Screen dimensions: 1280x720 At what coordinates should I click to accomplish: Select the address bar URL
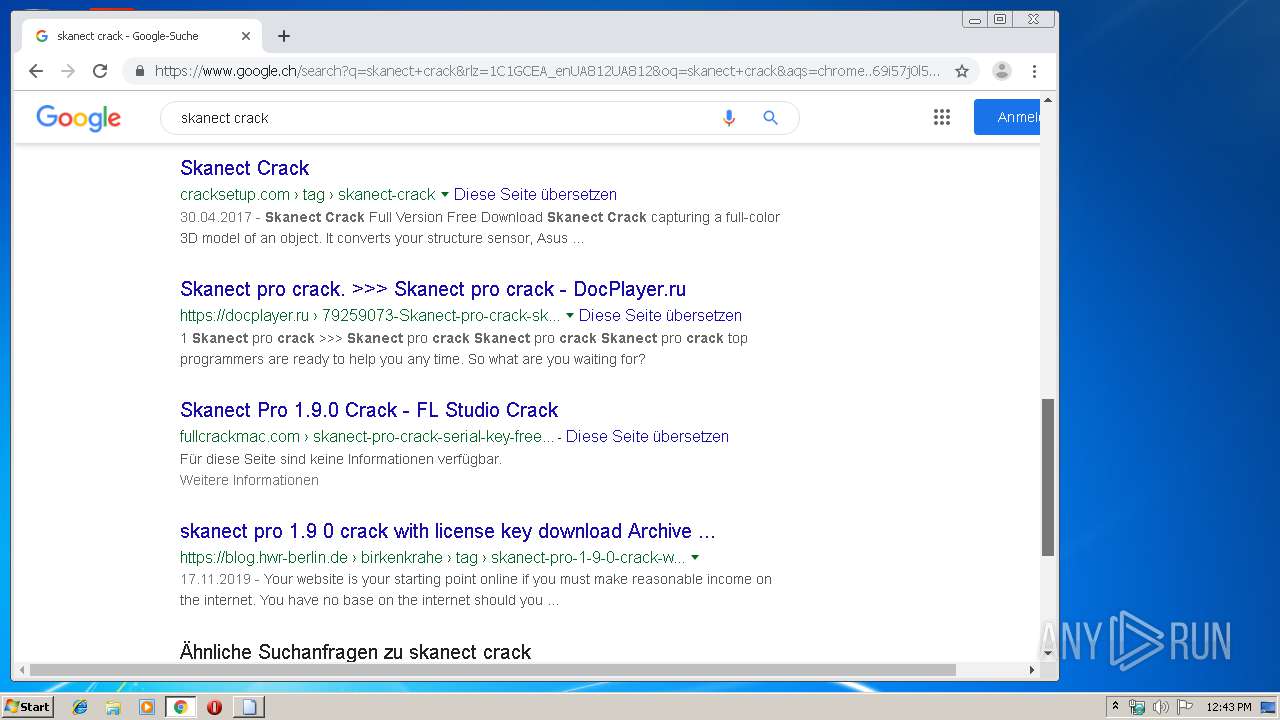[547, 71]
